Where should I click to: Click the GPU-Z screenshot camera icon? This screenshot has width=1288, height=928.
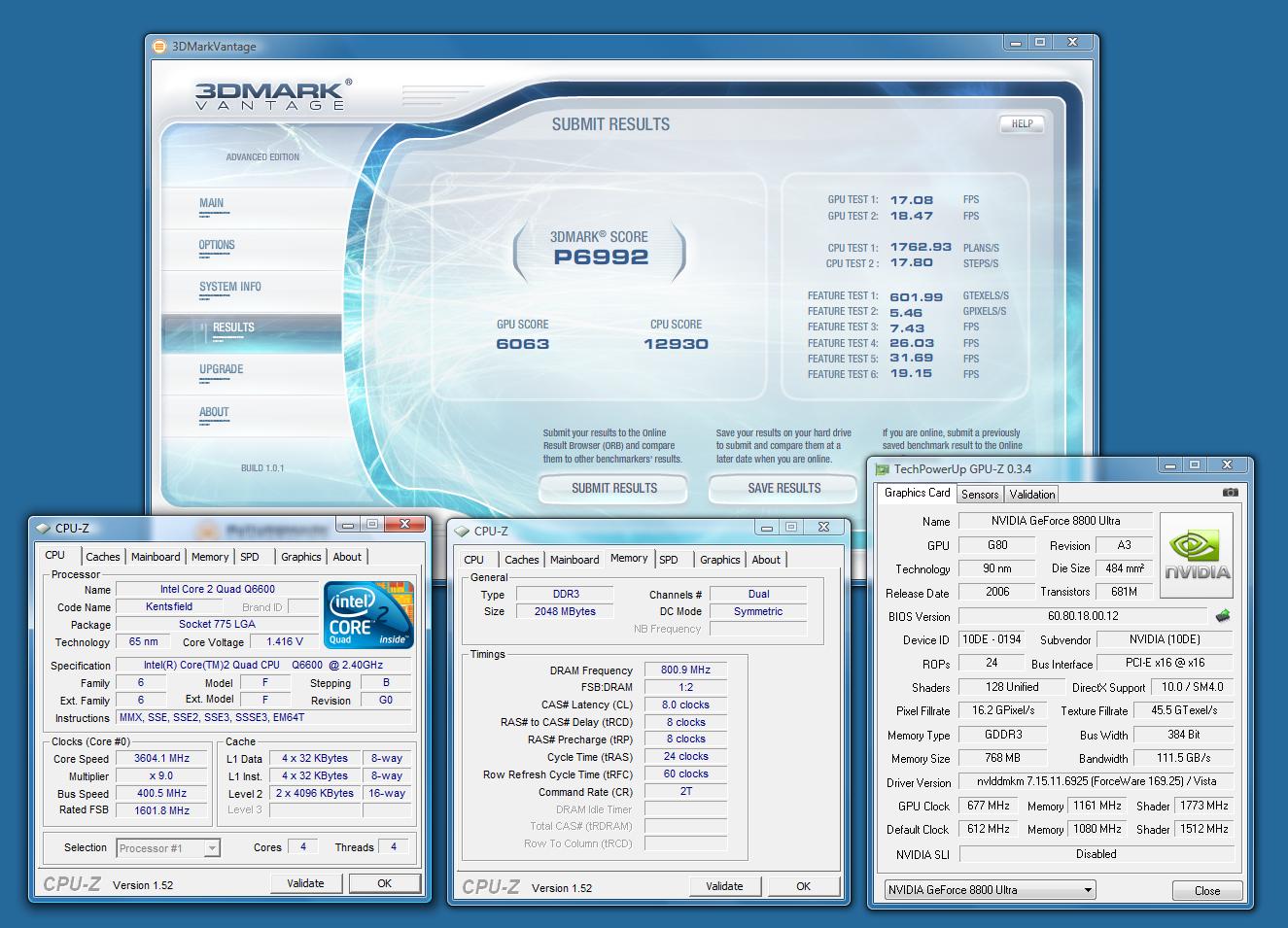coord(1230,493)
